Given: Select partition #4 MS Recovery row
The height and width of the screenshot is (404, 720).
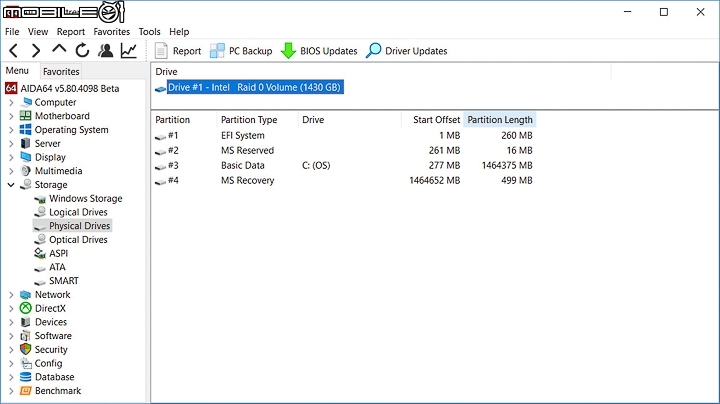Looking at the screenshot, I should pyautogui.click(x=344, y=180).
